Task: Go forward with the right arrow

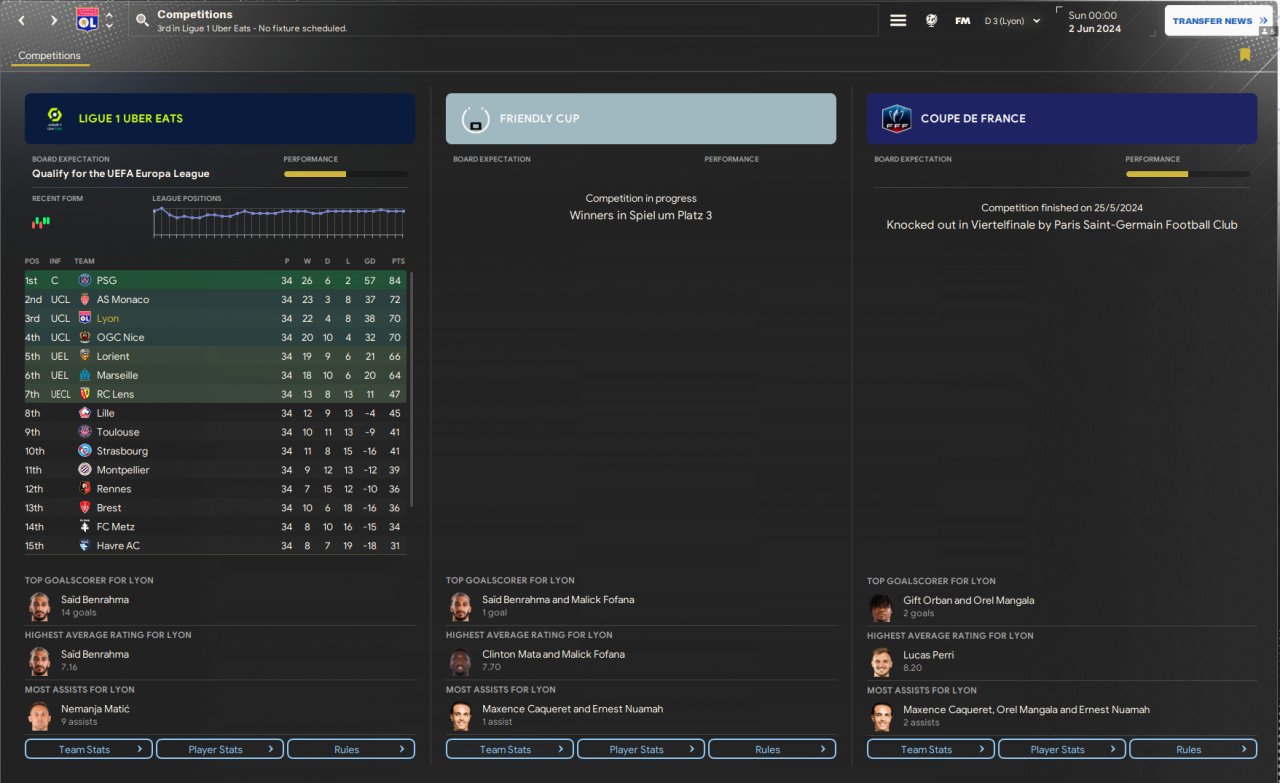Action: pos(54,20)
